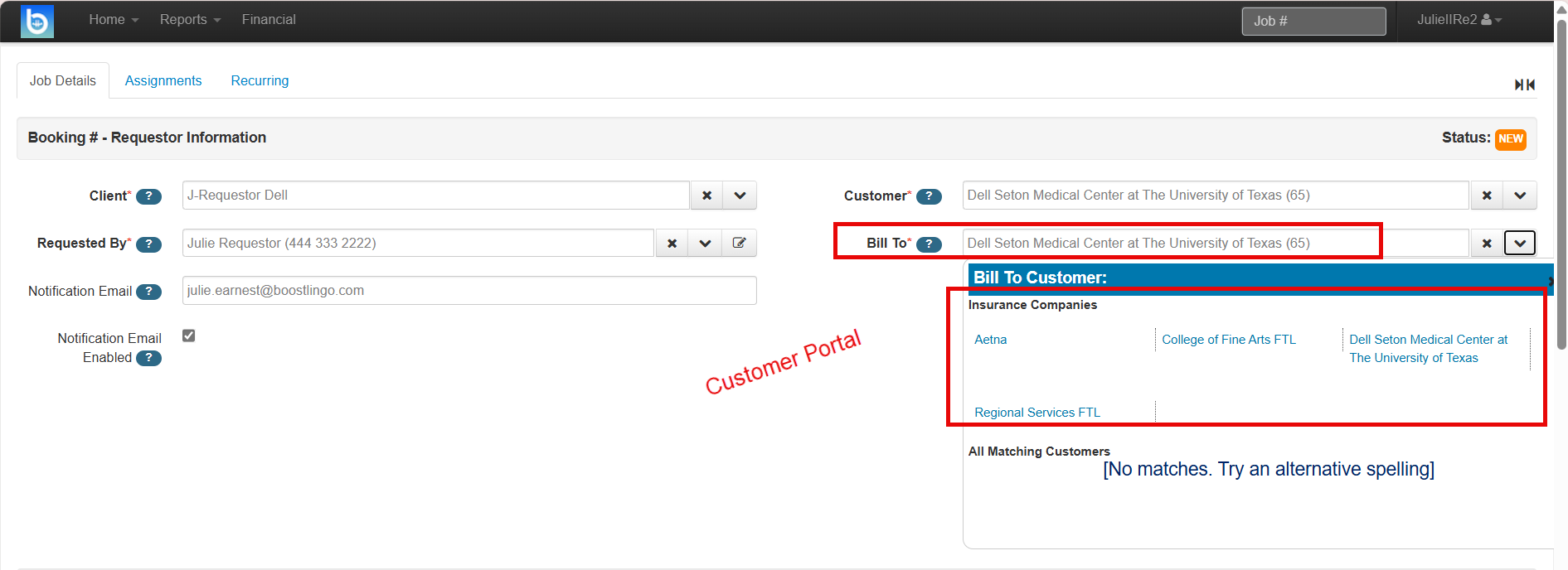Collapse the Bill To dropdown
This screenshot has height=570, width=1568.
pyautogui.click(x=1520, y=243)
